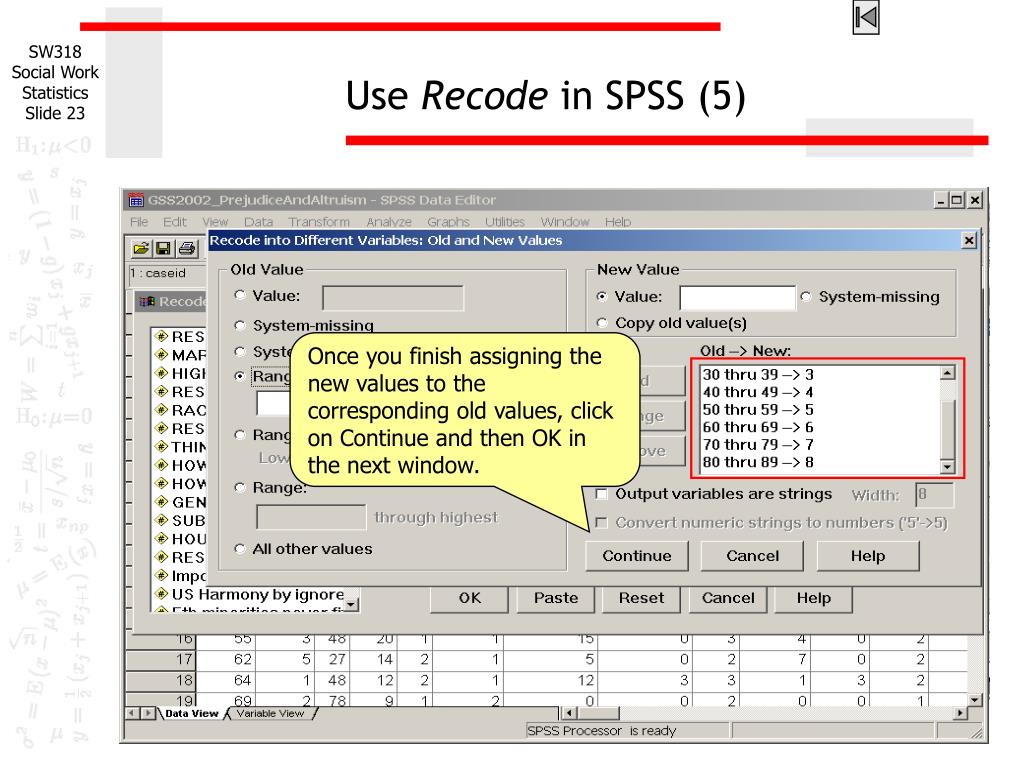Close the Old and New Values dialog
The height and width of the screenshot is (768, 1024).
pyautogui.click(x=968, y=240)
